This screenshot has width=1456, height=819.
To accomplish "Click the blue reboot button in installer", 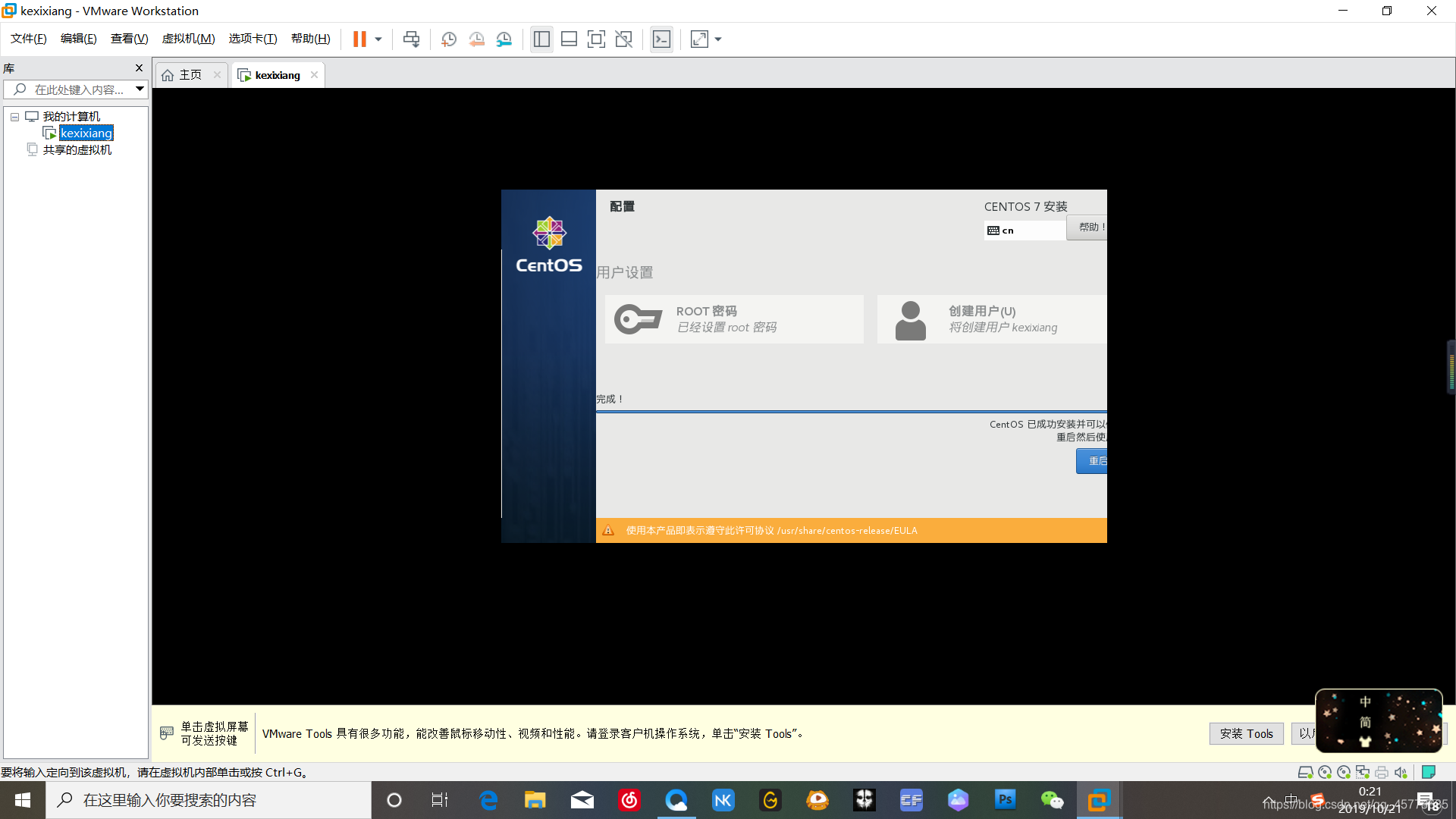I will [x=1091, y=461].
